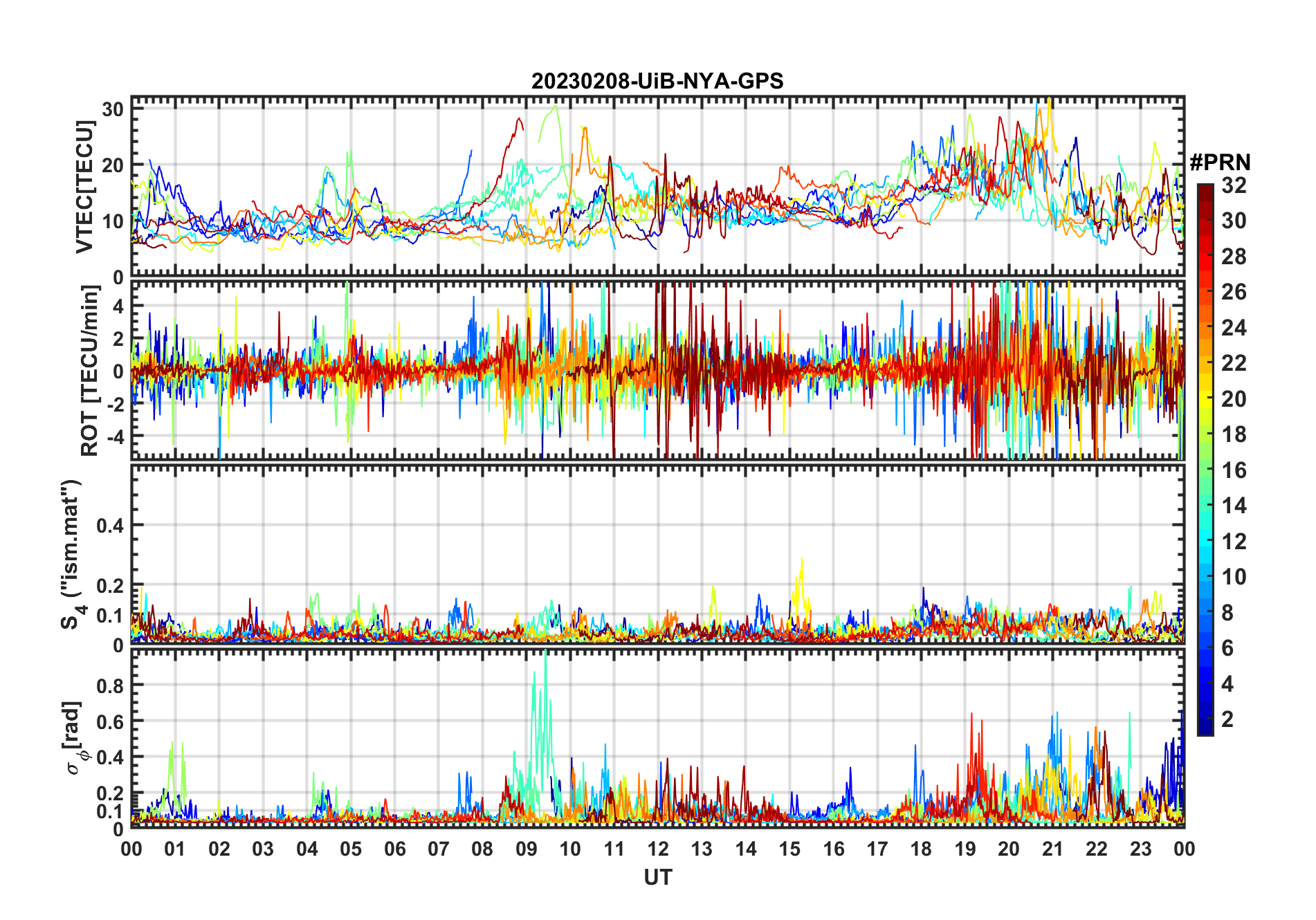Click the PRN colorbar
The image size is (1316, 920).
pyautogui.click(x=1205, y=459)
